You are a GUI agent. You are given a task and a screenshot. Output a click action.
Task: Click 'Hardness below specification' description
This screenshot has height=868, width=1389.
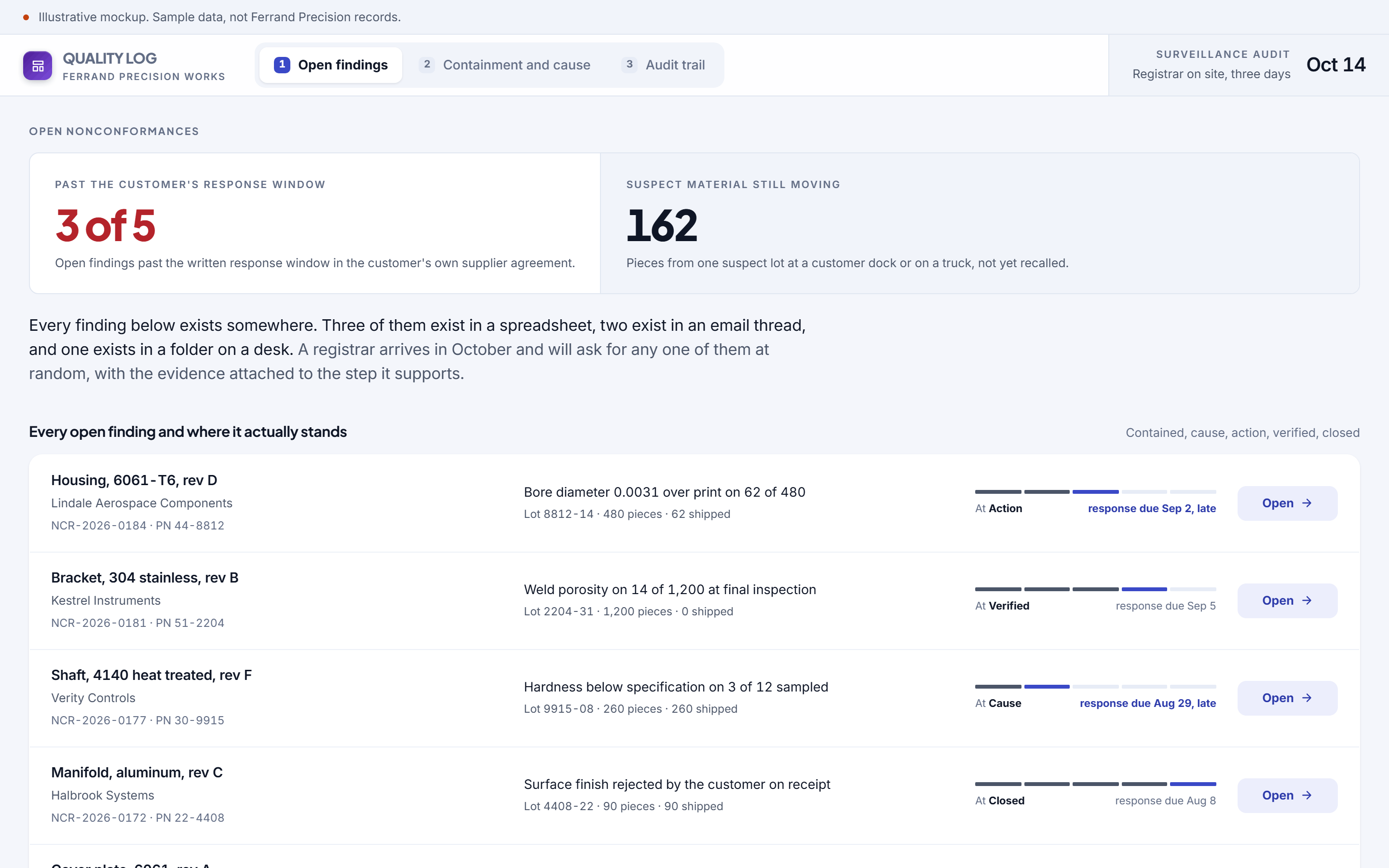[676, 687]
